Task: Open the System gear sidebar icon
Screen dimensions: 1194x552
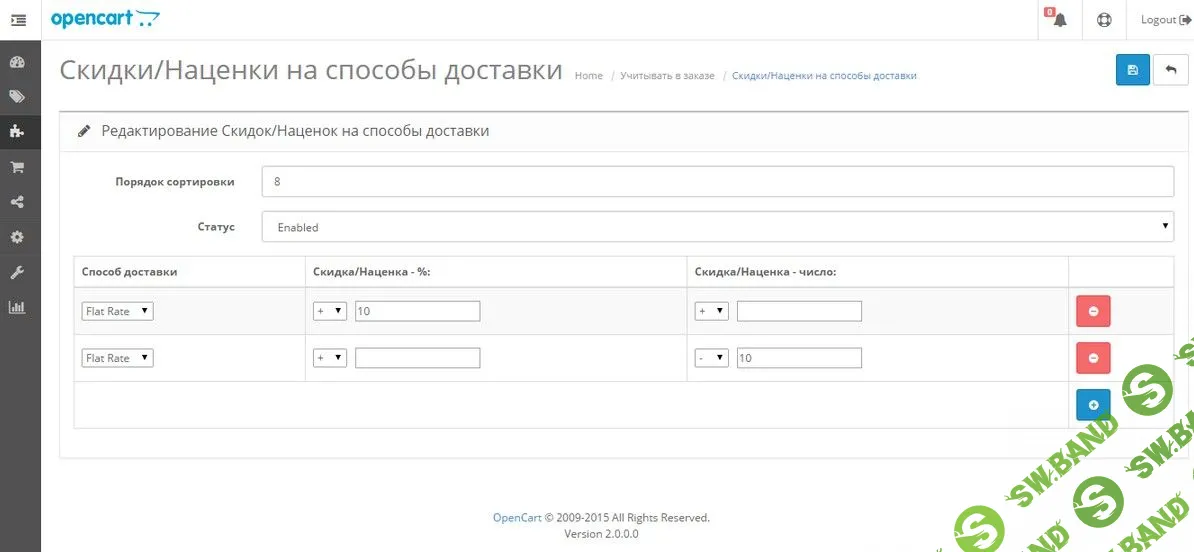Action: click(17, 237)
